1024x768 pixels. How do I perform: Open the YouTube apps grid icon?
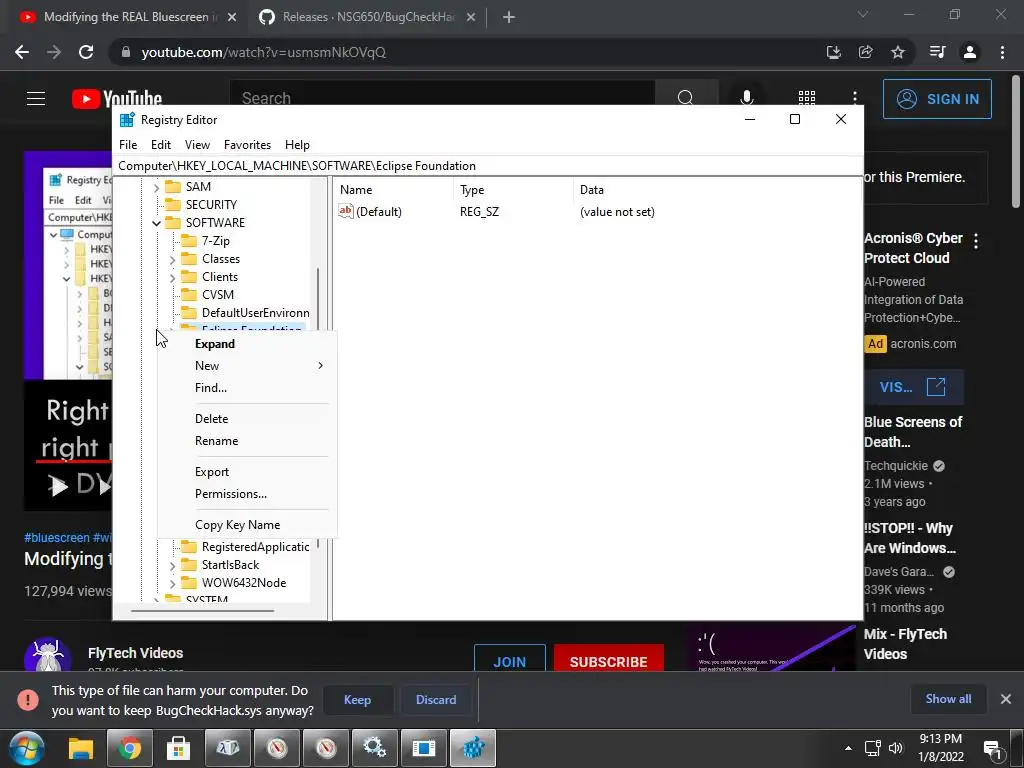click(x=807, y=98)
